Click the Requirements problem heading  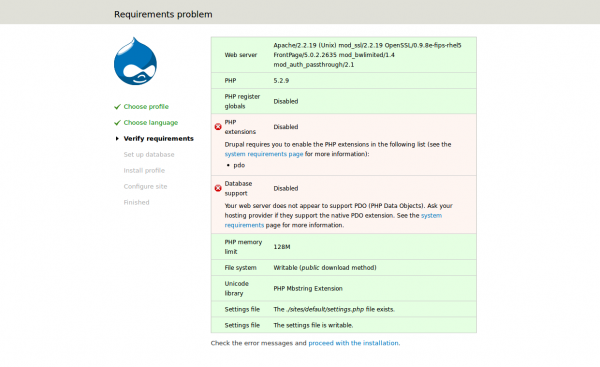(x=163, y=14)
